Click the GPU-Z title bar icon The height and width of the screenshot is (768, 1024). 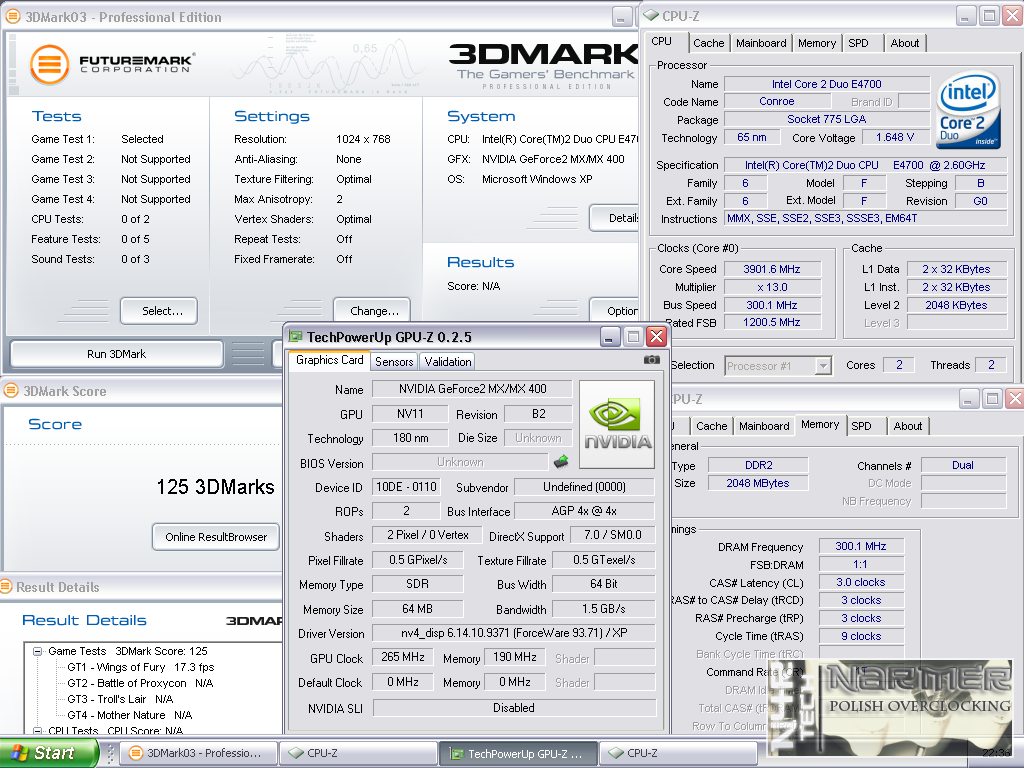coord(296,337)
